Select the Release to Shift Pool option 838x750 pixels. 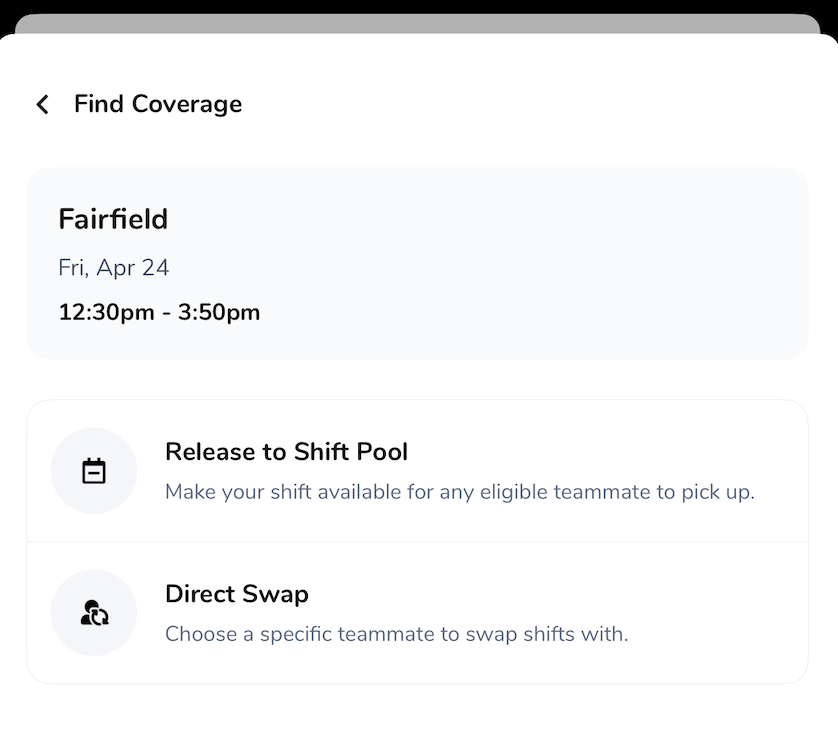click(286, 452)
